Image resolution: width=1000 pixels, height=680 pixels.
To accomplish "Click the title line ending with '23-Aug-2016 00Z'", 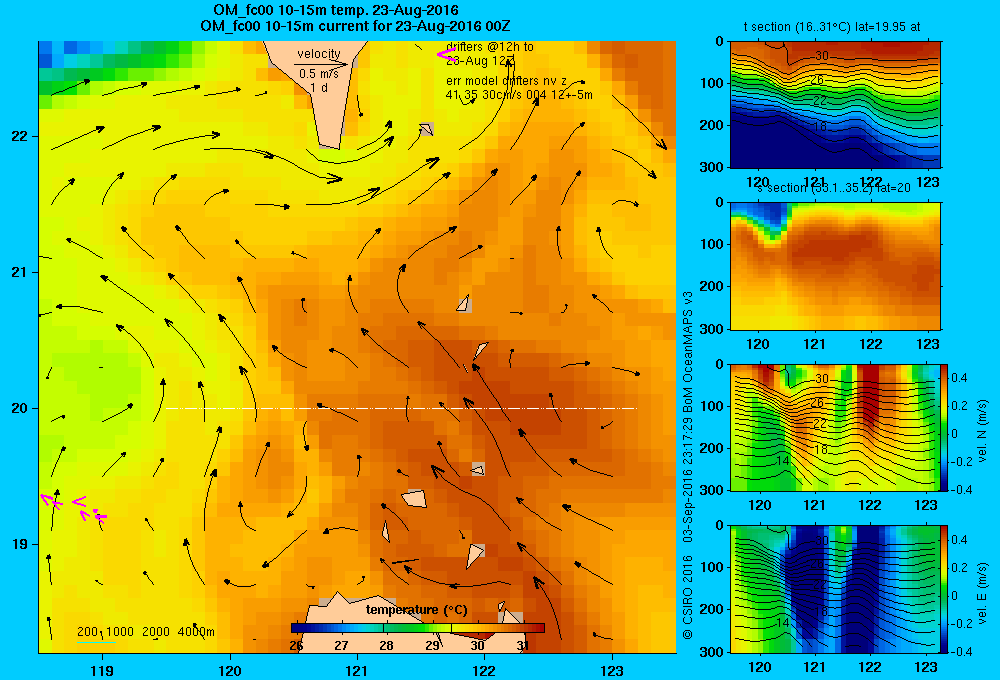I will [x=355, y=26].
